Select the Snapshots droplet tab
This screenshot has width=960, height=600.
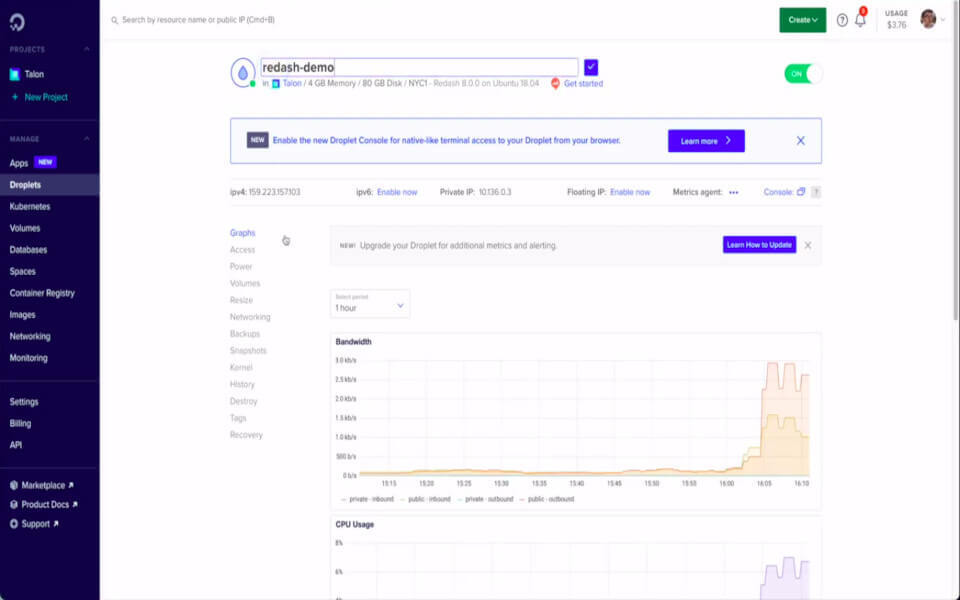(x=248, y=350)
